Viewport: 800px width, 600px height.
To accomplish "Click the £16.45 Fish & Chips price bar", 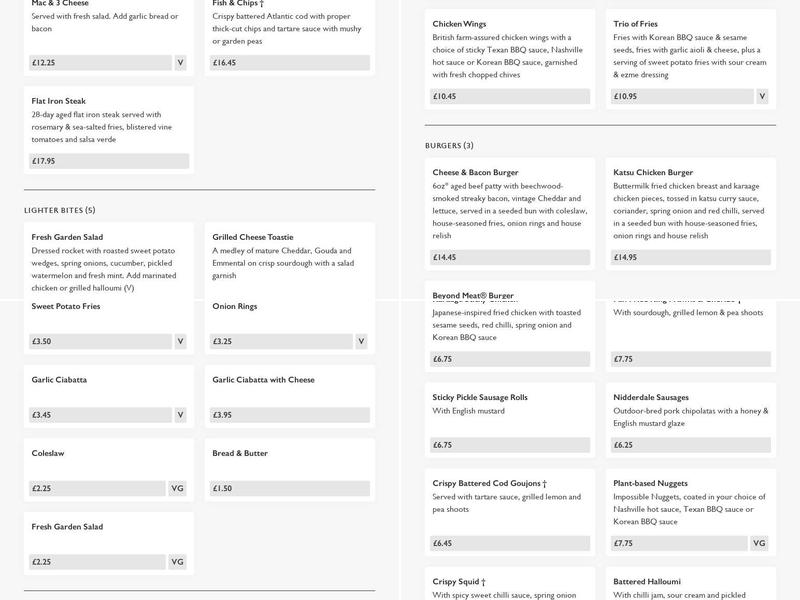I will (x=289, y=62).
